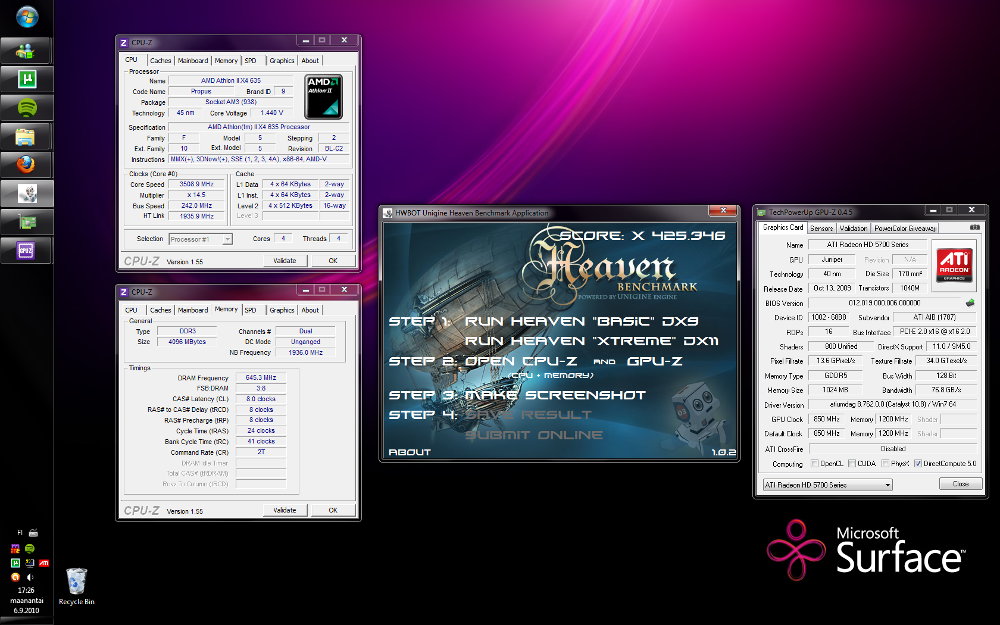
Task: Click Submit Online in HWBOT Heaven
Action: tap(533, 435)
